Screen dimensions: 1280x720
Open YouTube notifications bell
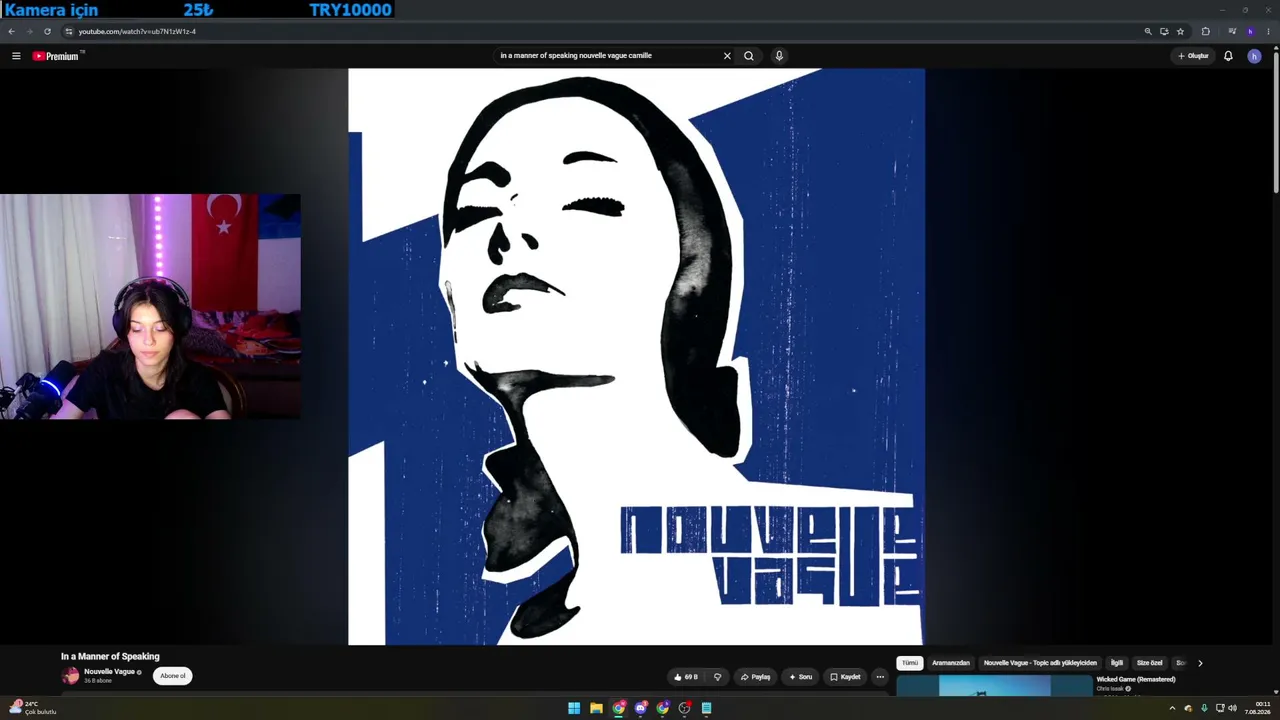(1228, 56)
